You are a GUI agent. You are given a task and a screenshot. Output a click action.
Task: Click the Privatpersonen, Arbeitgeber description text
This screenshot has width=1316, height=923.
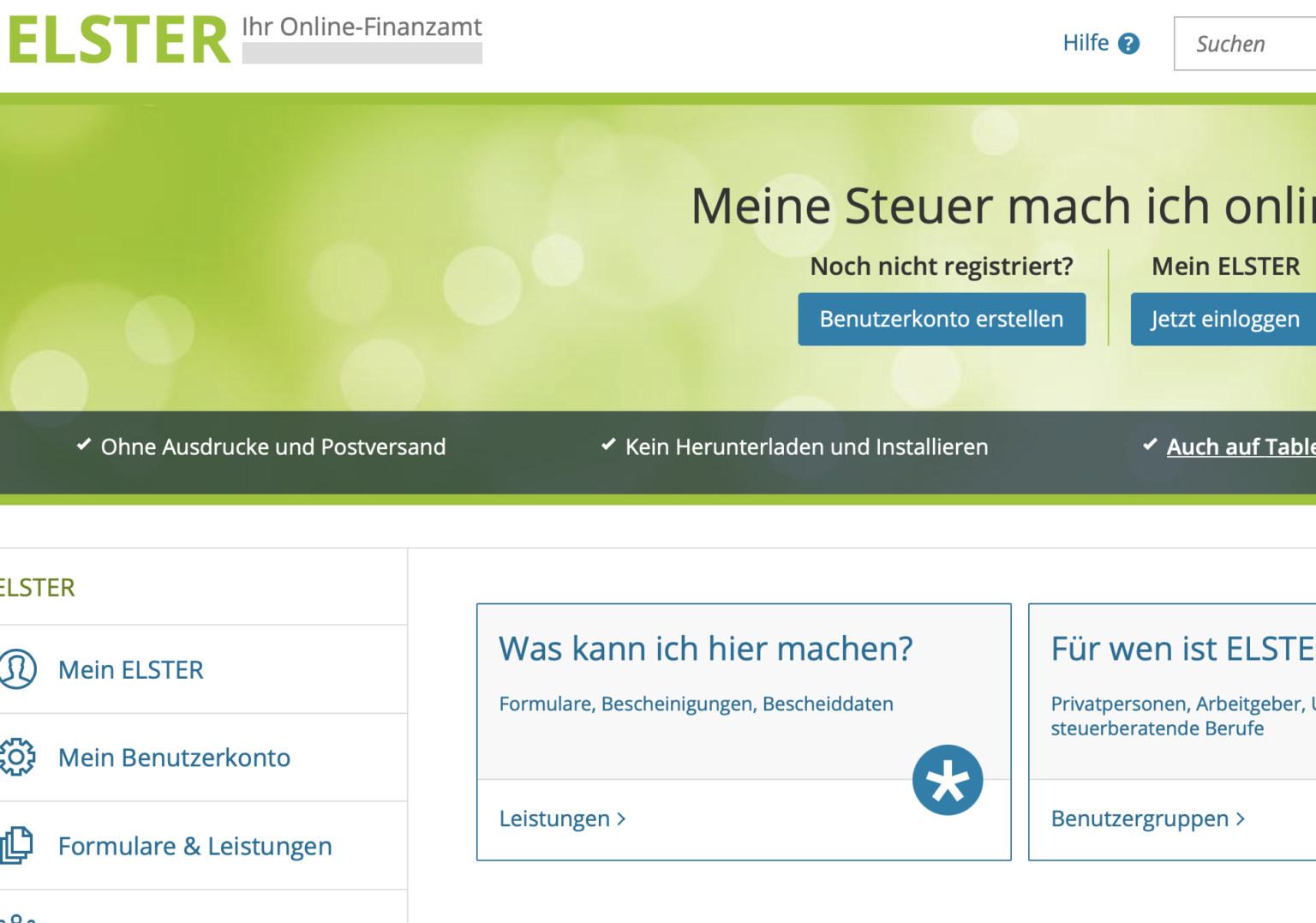tap(1182, 716)
